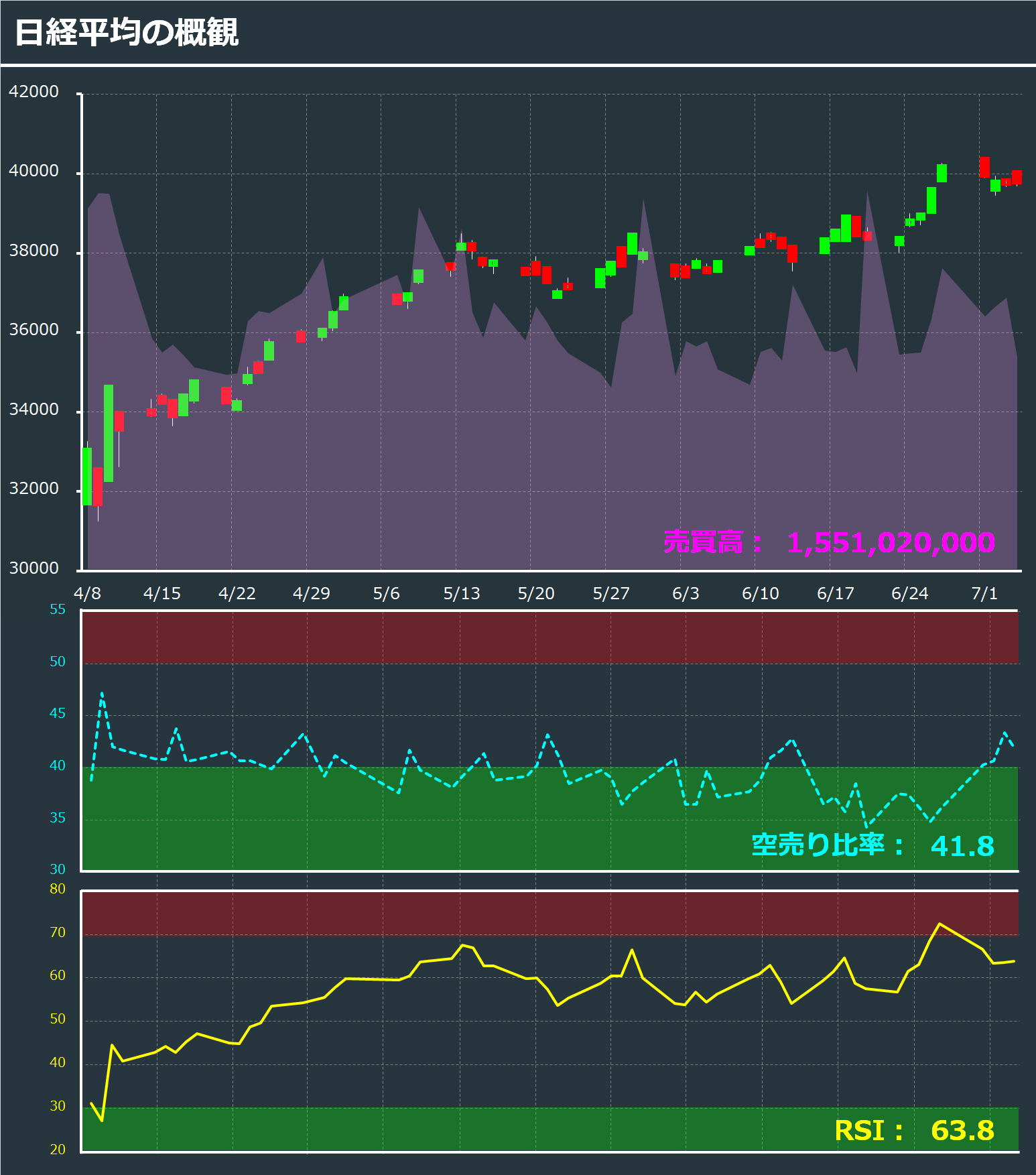Click the 4/29 date label
This screenshot has width=1036, height=1175.
click(312, 593)
